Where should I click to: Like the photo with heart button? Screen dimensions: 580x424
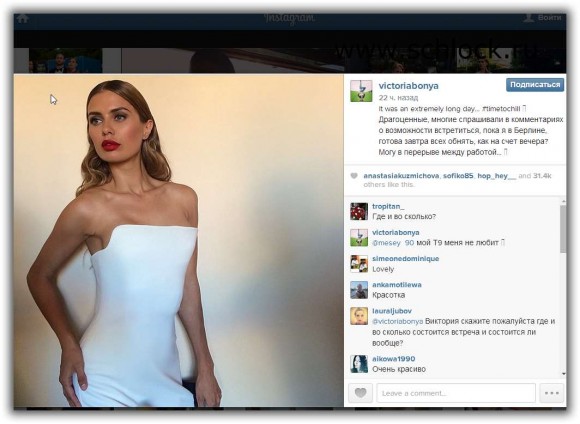click(361, 393)
